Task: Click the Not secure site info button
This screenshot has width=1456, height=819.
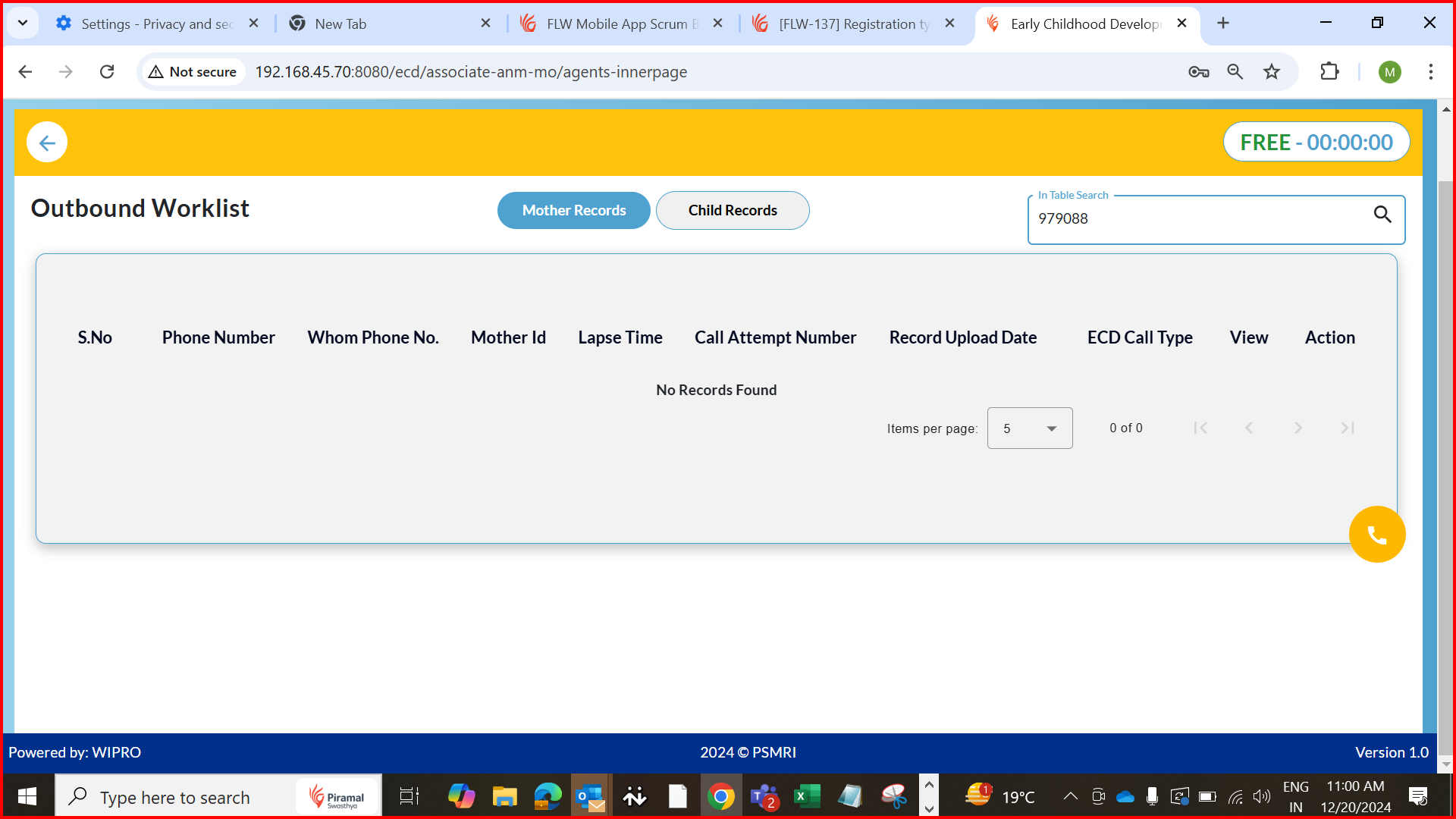Action: tap(193, 72)
